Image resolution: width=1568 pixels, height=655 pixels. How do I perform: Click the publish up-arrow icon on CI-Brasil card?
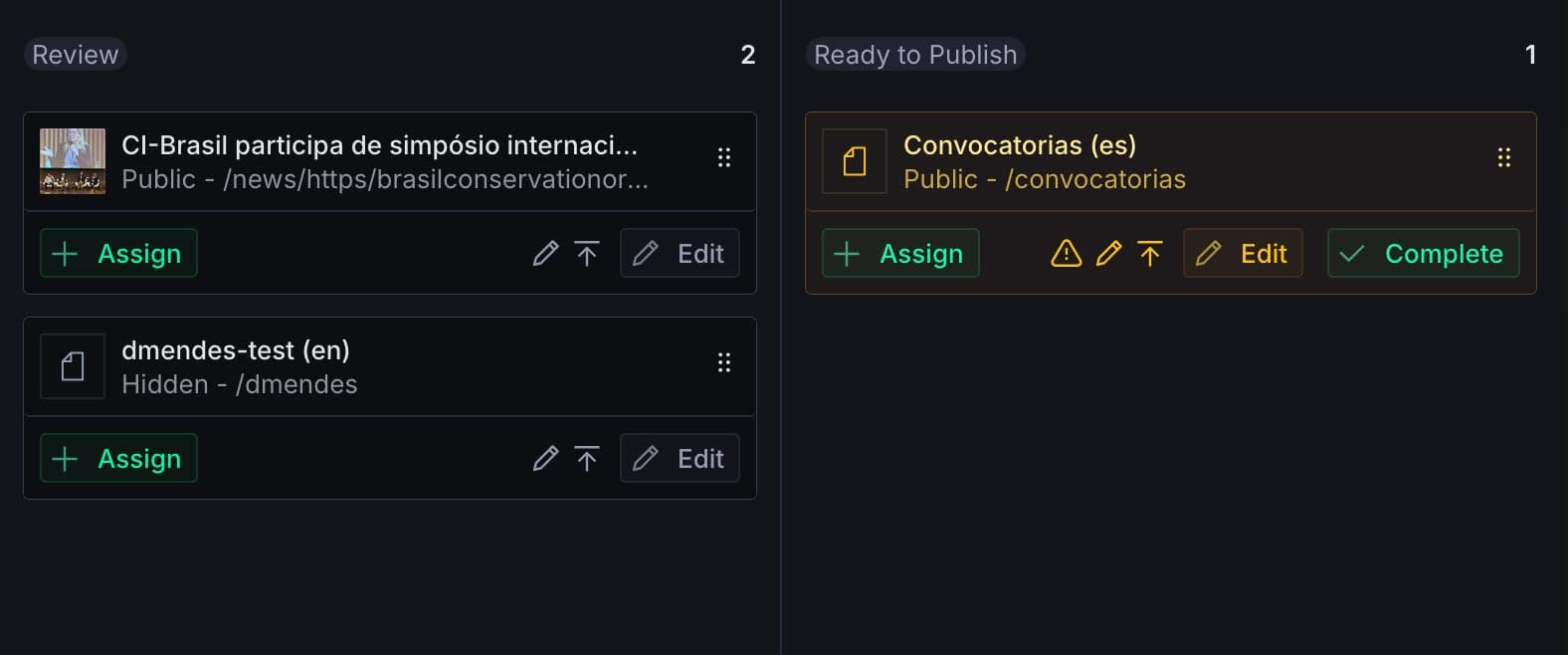click(587, 254)
